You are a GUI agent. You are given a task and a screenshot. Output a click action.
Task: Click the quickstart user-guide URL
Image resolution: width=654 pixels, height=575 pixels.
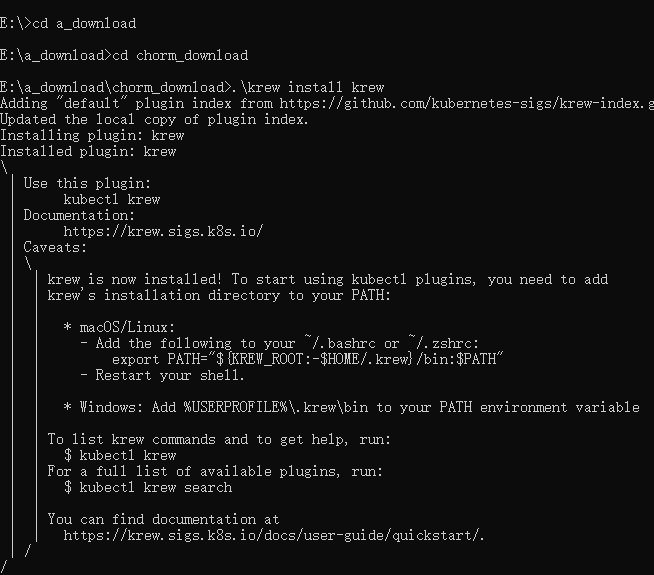274,535
